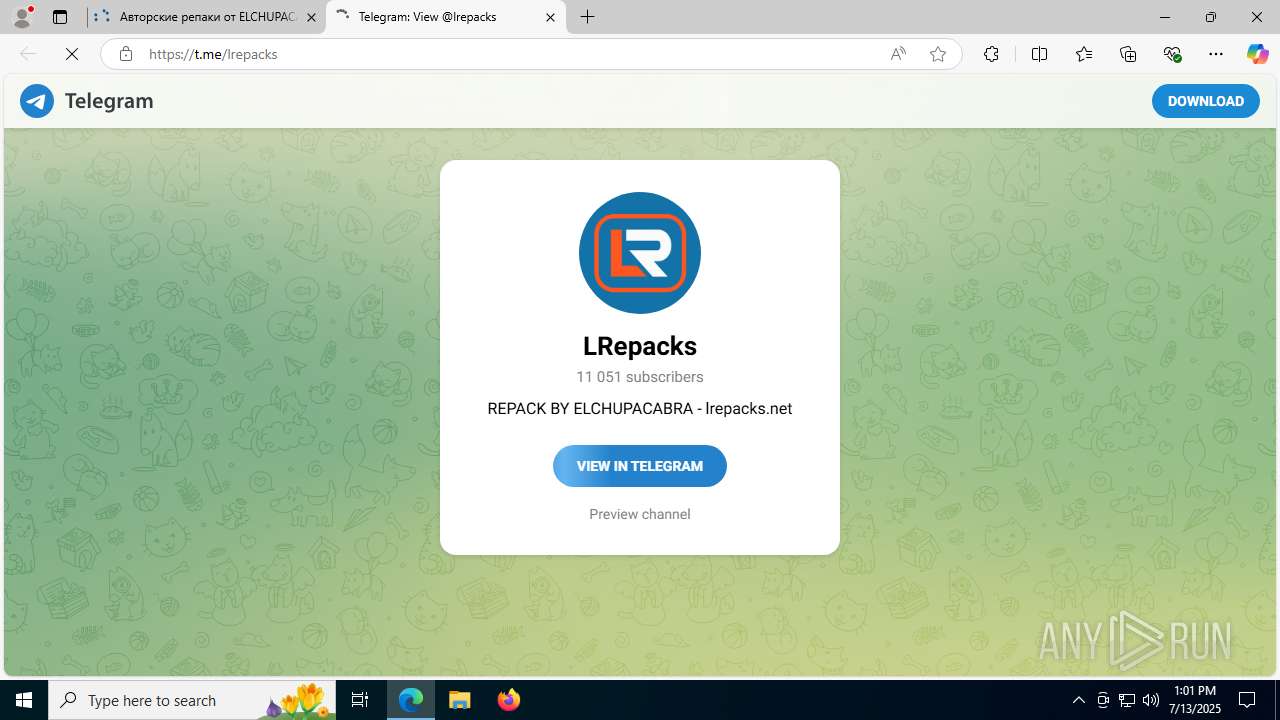View site information lock icon
This screenshot has height=720, width=1280.
(126, 54)
